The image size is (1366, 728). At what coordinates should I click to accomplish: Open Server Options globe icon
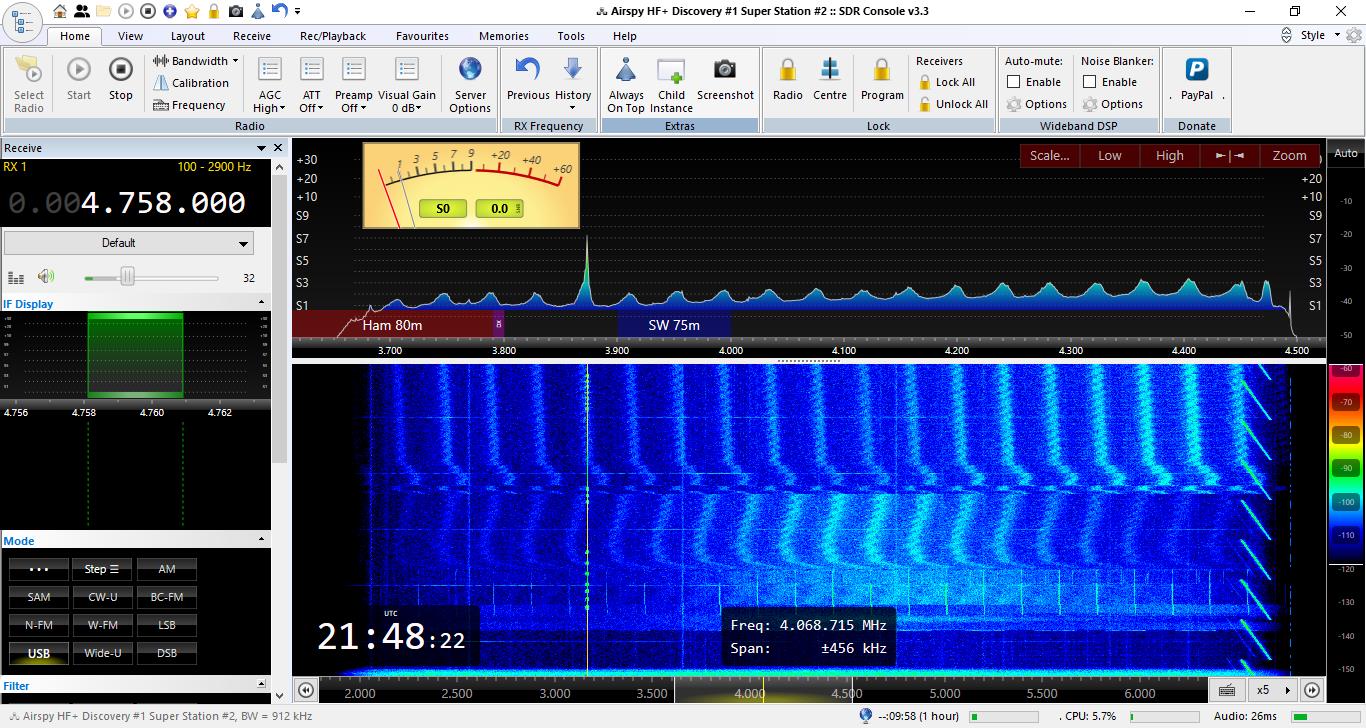tap(470, 70)
